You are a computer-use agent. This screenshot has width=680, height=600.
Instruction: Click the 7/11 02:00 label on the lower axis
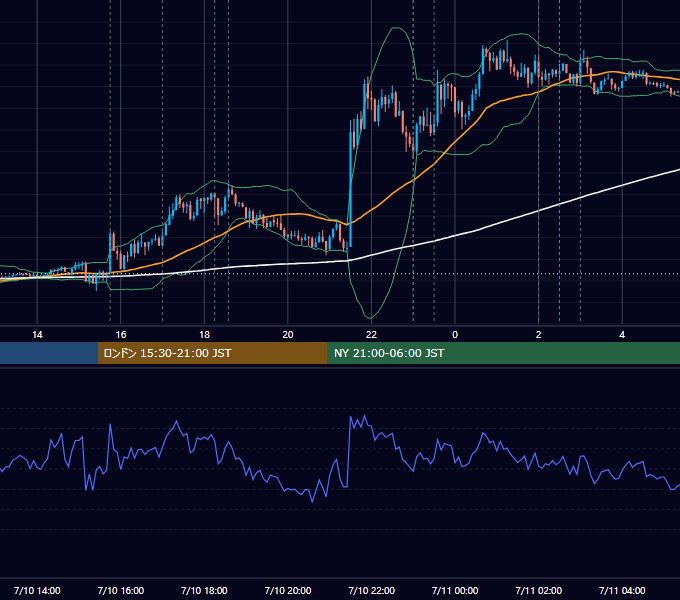[539, 590]
